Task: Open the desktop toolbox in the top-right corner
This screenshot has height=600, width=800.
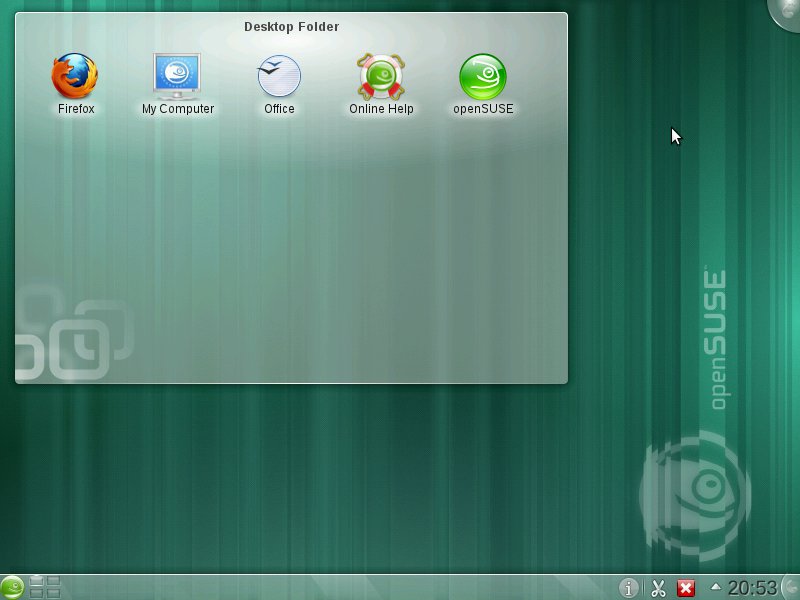Action: [x=786, y=14]
